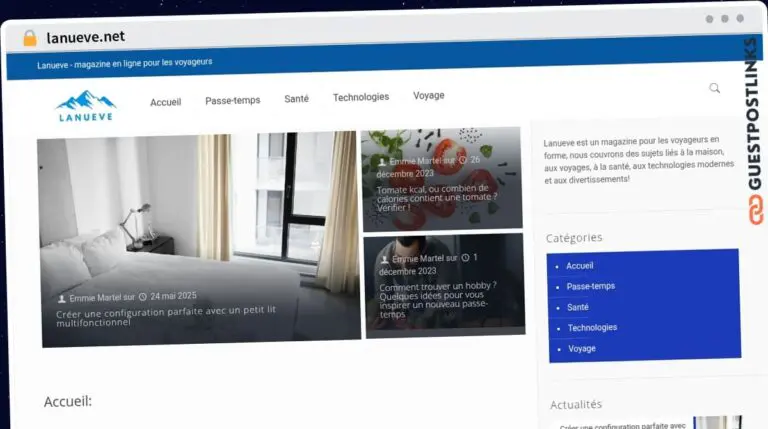Viewport: 768px width, 429px height.
Task: Open the Santé menu item
Action: tap(296, 98)
